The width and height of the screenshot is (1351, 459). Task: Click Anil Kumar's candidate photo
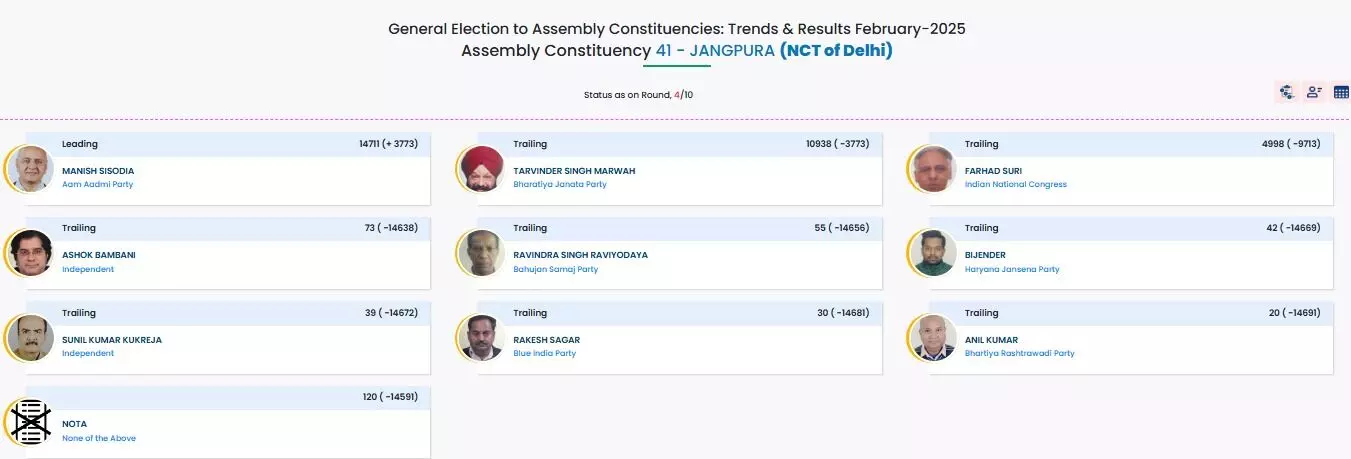[x=933, y=338]
